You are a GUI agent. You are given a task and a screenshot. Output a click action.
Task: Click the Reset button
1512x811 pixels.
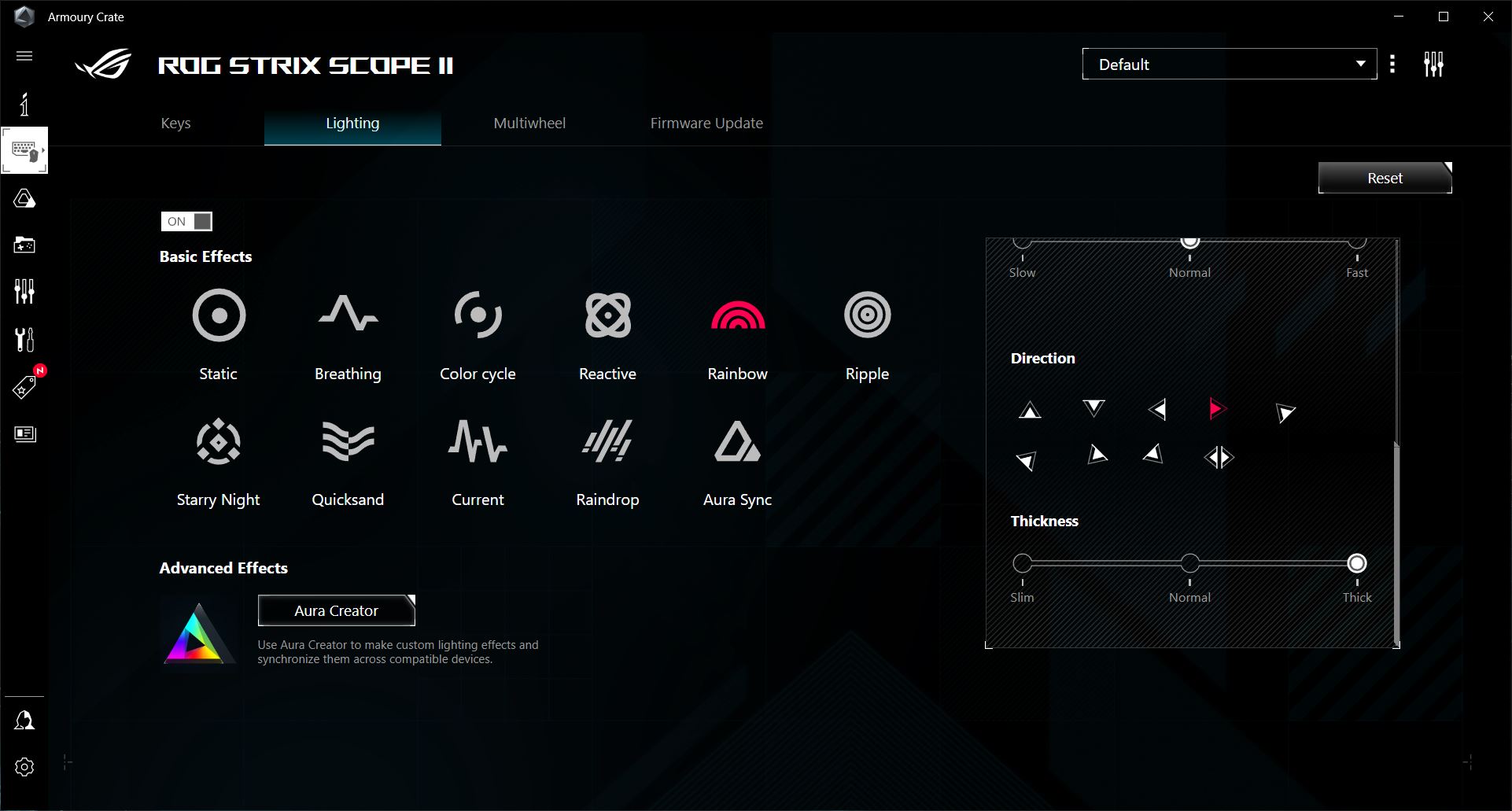[x=1385, y=178]
